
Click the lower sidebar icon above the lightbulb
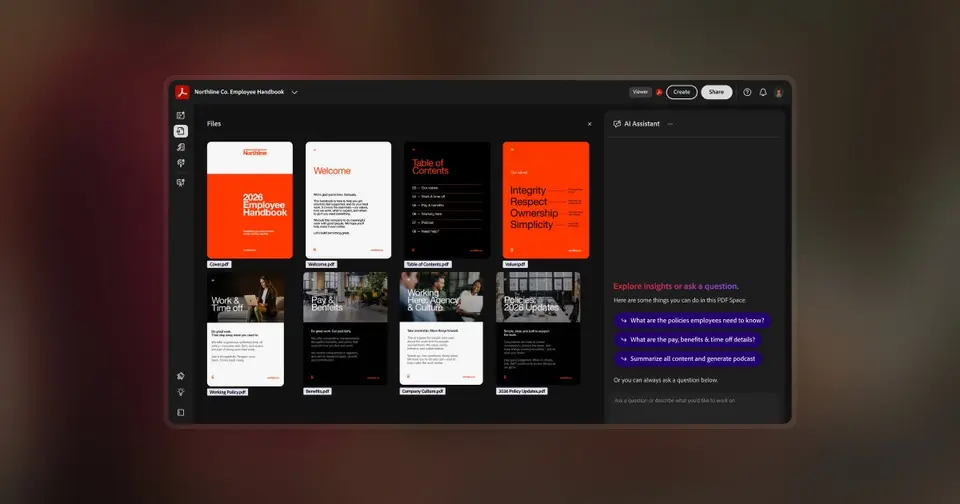coord(181,376)
